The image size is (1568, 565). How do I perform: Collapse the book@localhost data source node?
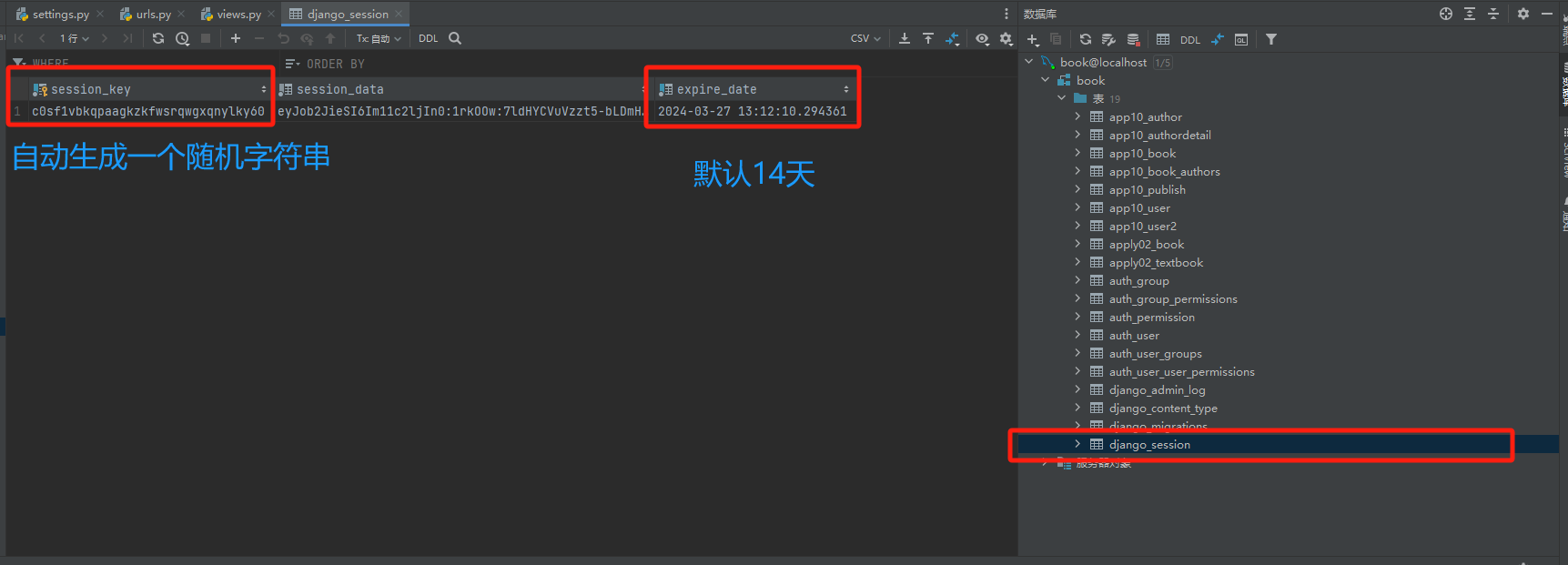[1029, 62]
